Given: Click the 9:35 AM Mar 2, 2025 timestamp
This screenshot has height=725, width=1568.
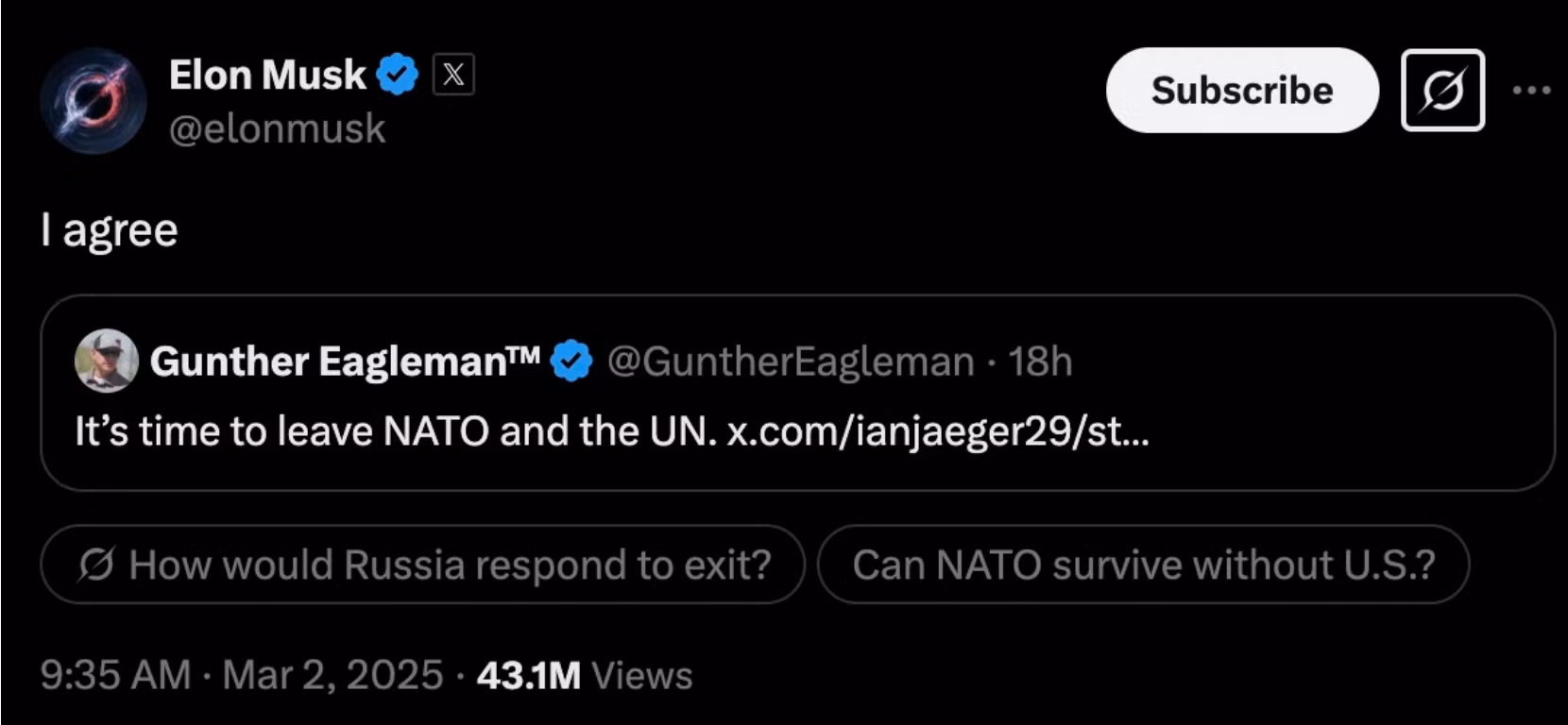Looking at the screenshot, I should point(242,675).
